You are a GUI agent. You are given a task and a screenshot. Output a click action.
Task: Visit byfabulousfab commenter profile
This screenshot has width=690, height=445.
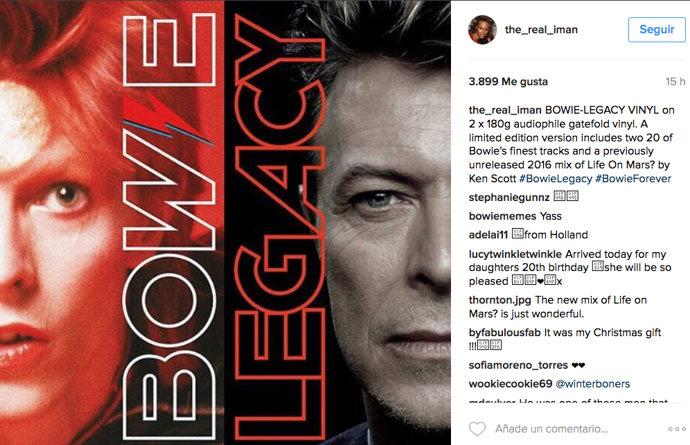pos(504,333)
